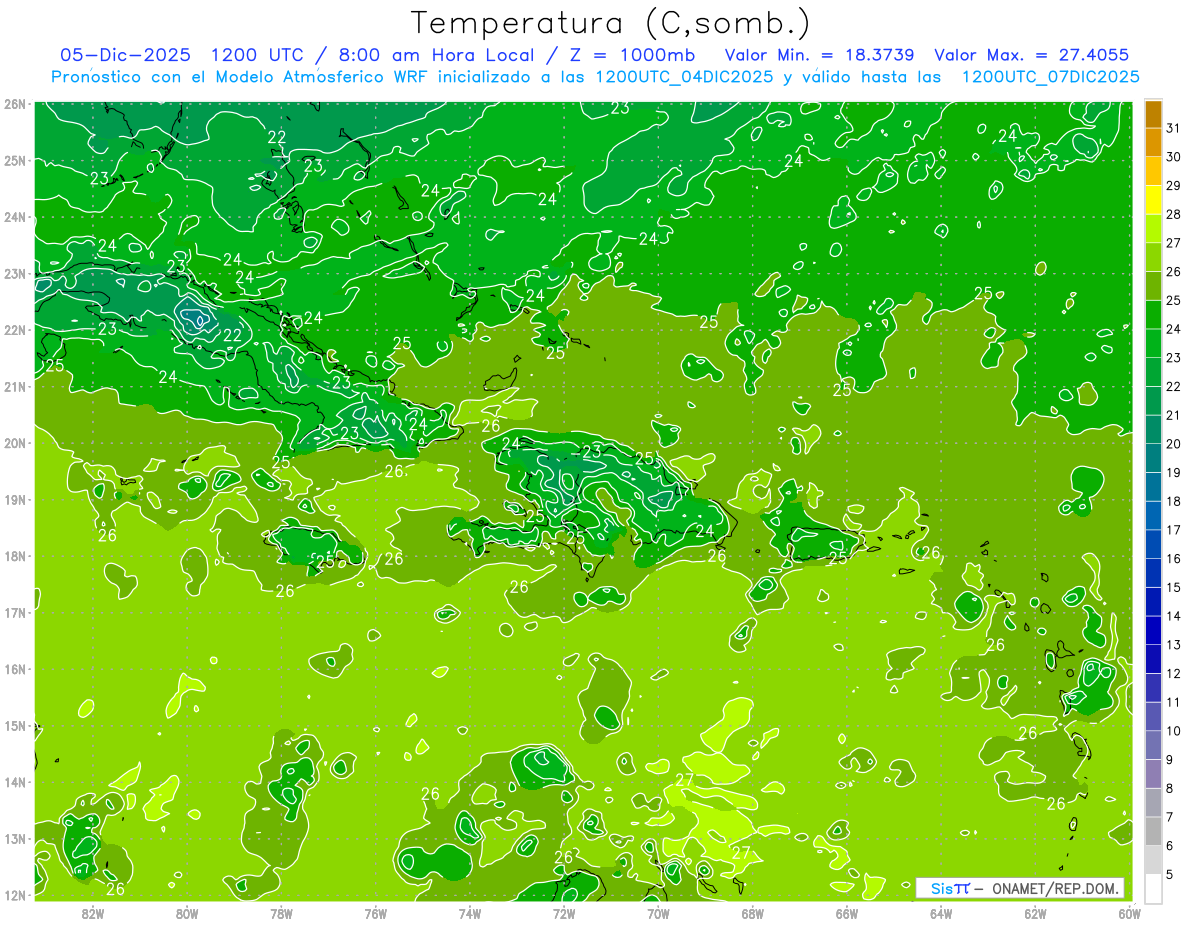
Task: Click the 20N latitude axis label
Action: 14,443
